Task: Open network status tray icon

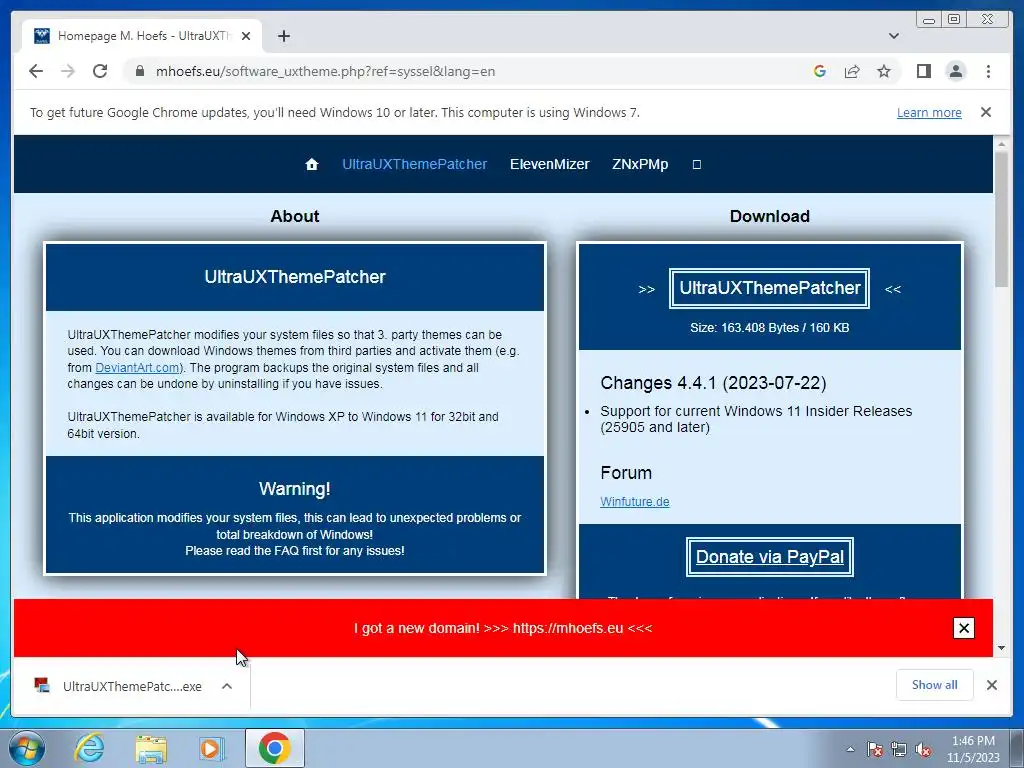Action: point(899,749)
